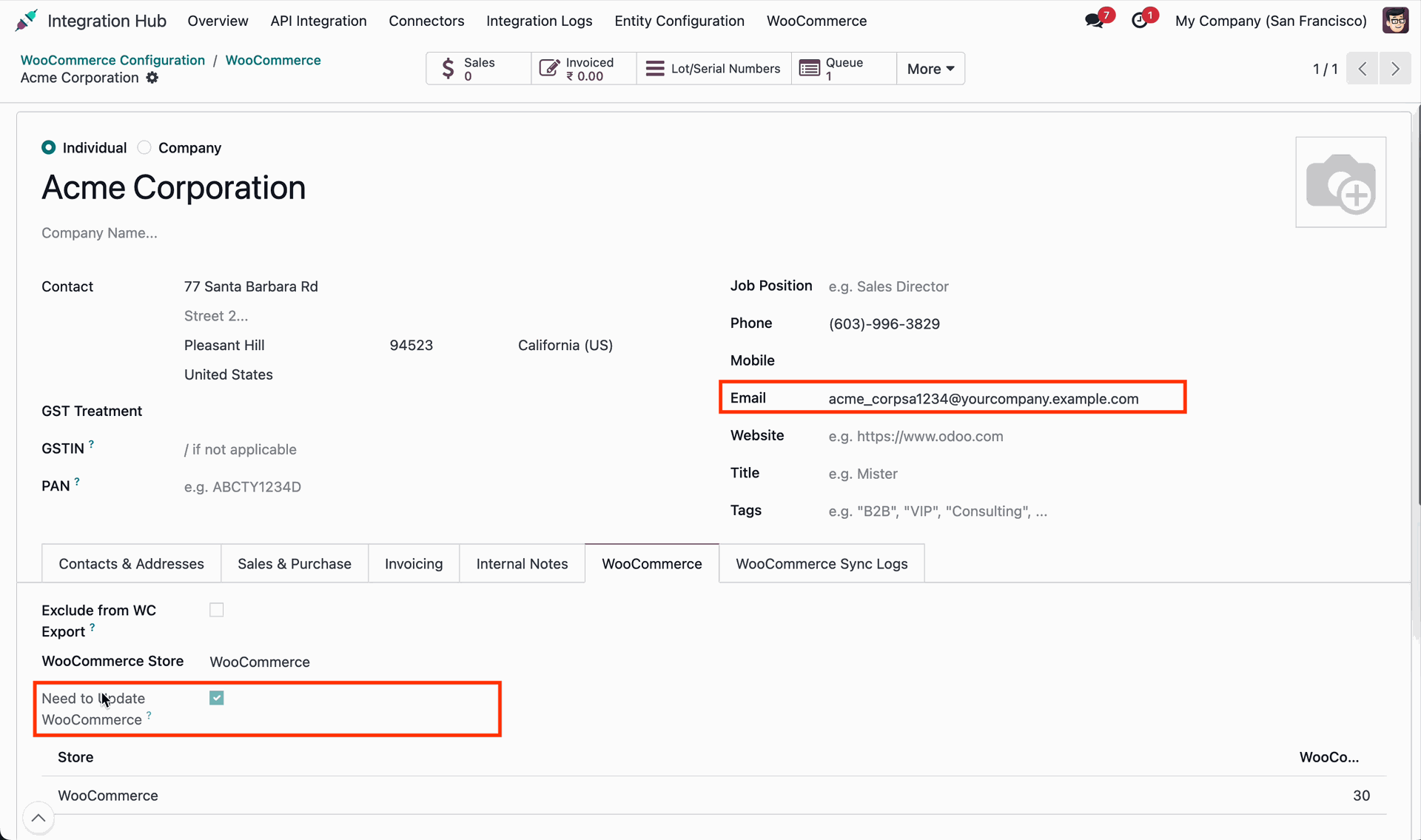The height and width of the screenshot is (840, 1421).
Task: Open the activities clock icon
Action: [1140, 21]
